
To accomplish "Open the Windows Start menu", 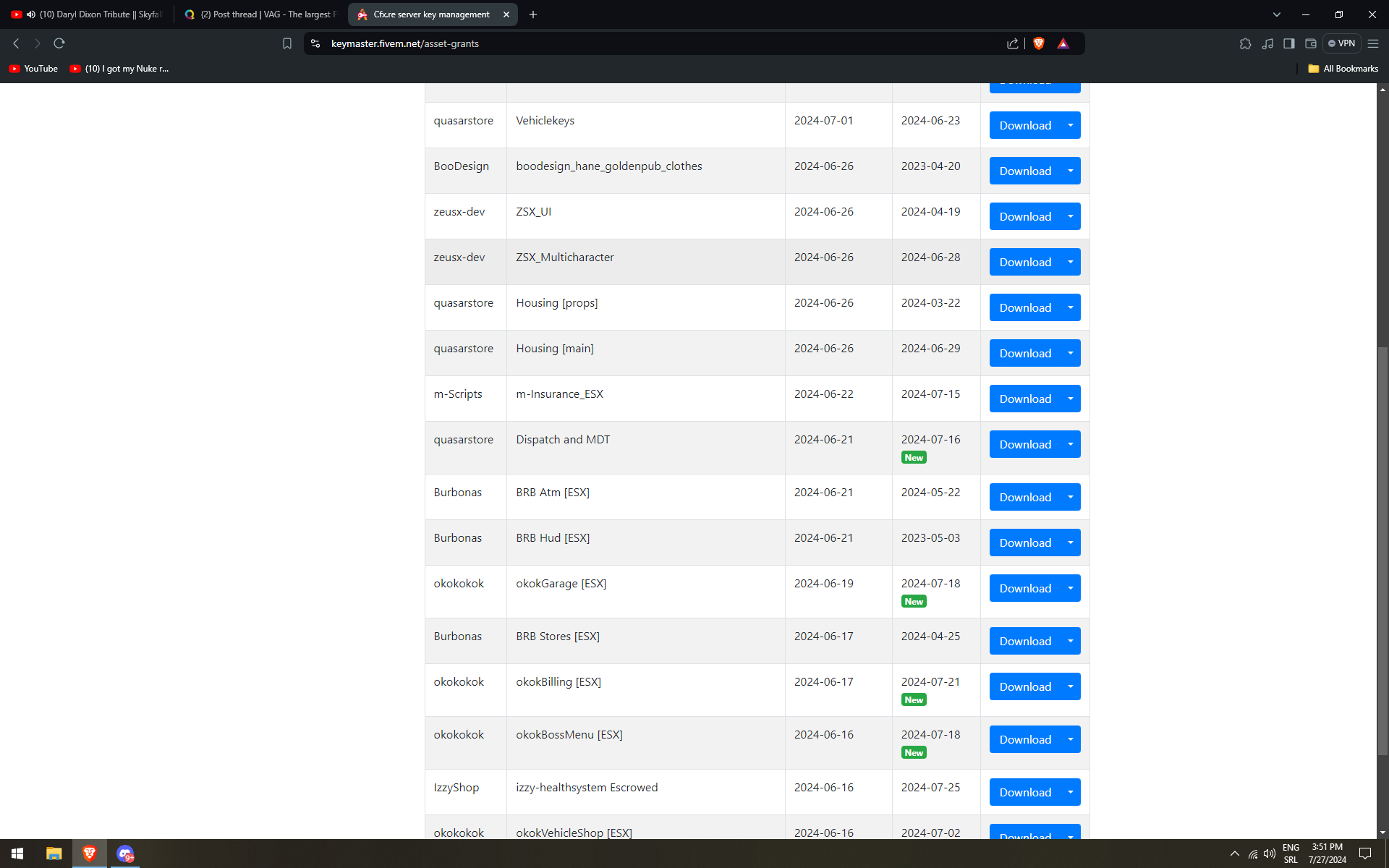I will 17,854.
